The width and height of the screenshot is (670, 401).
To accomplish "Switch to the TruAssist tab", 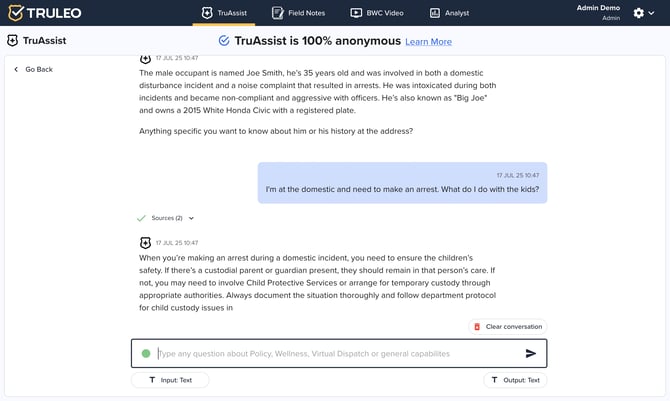I will click(224, 13).
